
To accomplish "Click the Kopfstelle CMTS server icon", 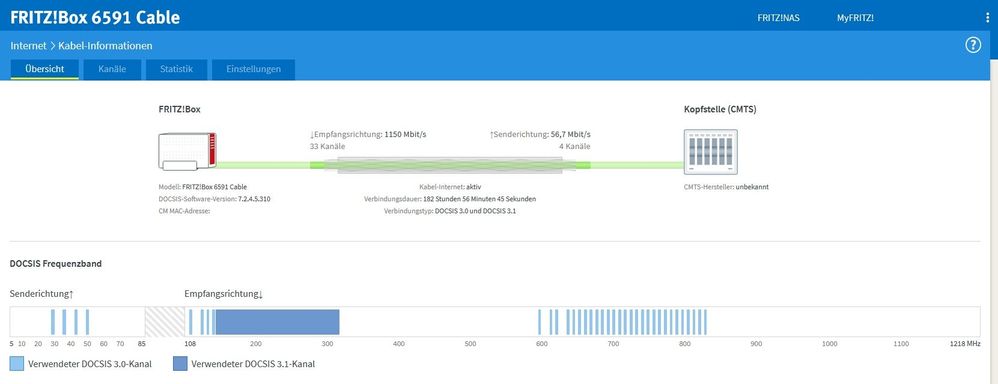I will pyautogui.click(x=710, y=152).
